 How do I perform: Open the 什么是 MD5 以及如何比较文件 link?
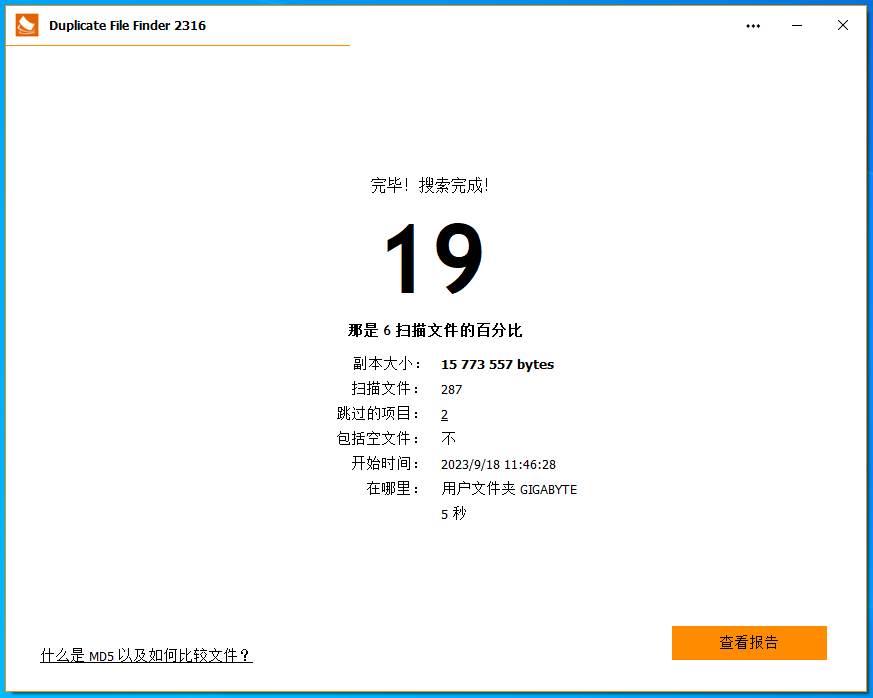pos(146,656)
